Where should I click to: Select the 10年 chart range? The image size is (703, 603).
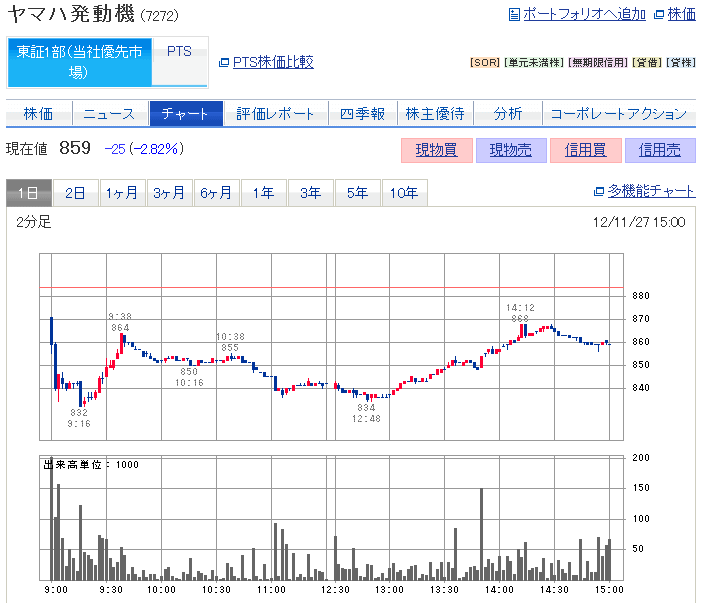click(404, 193)
